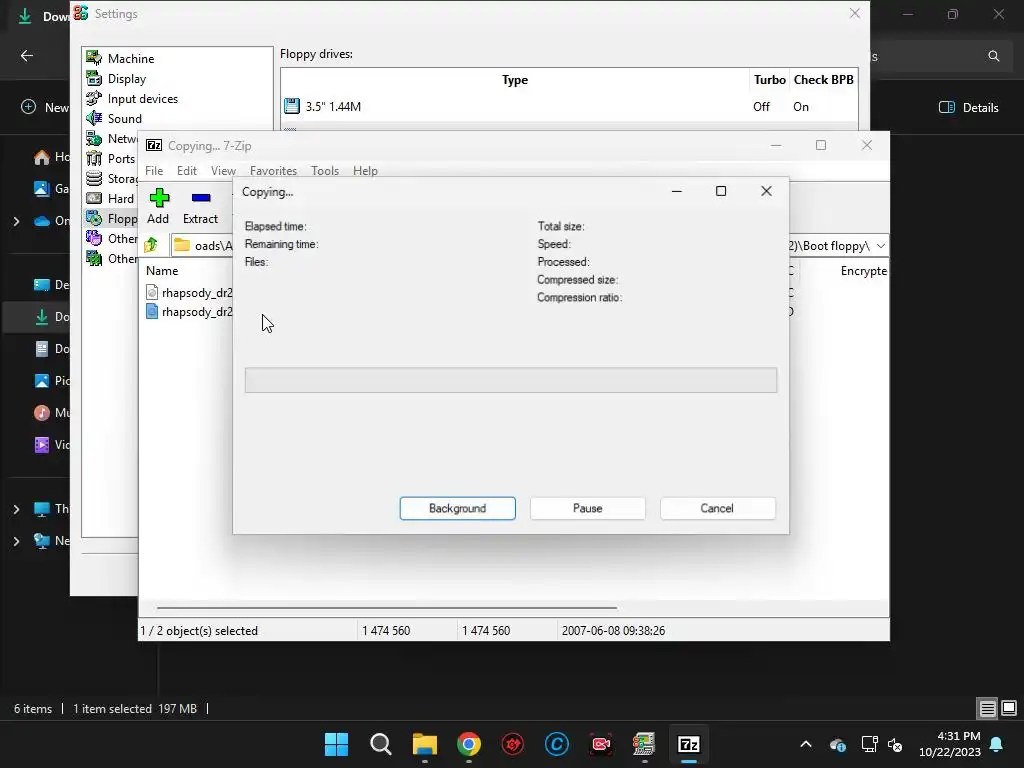Open taskbar Search
Image resolution: width=1024 pixels, height=768 pixels.
pos(381,744)
